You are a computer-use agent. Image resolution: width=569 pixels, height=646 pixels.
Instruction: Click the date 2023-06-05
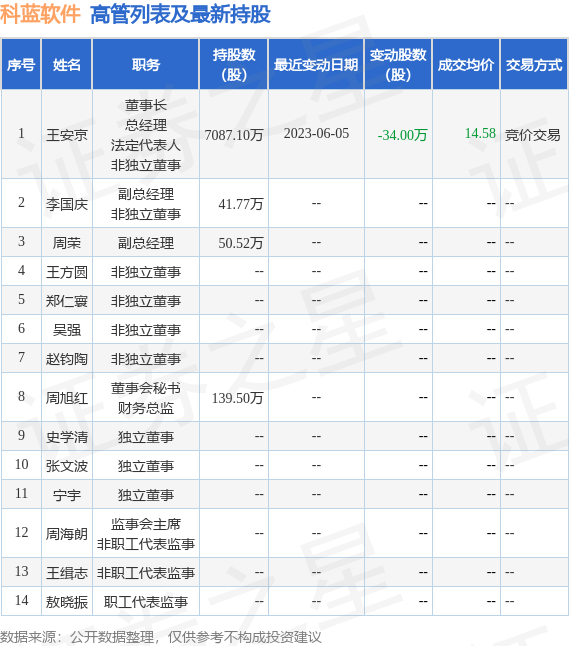(316, 133)
